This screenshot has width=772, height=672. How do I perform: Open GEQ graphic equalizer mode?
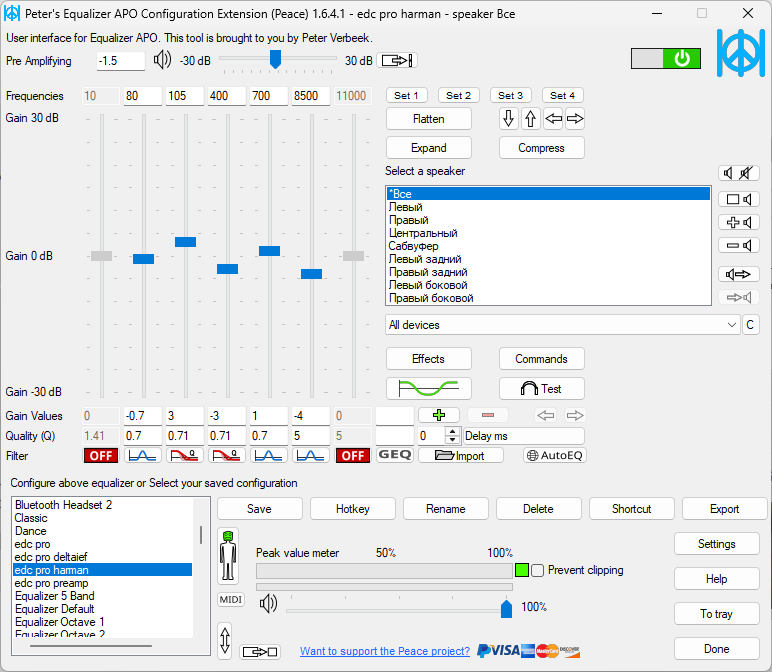pos(395,455)
